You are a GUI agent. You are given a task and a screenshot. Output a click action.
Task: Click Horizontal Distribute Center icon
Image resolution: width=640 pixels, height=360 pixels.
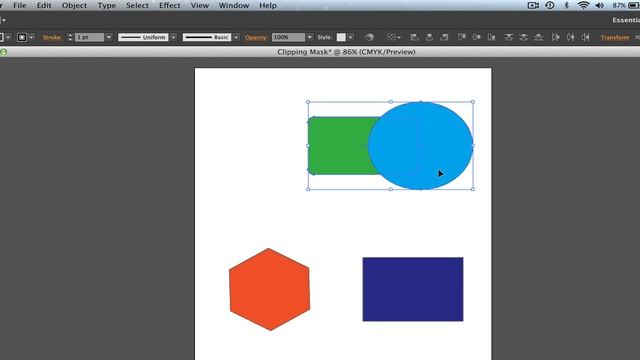(571, 37)
